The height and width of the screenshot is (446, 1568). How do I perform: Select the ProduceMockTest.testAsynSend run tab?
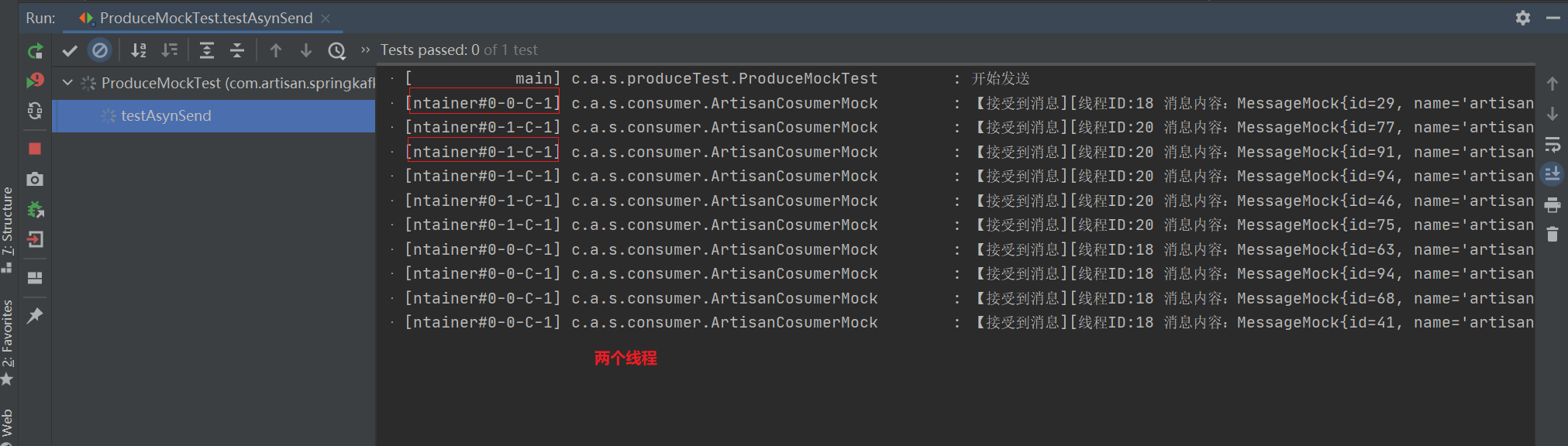pos(205,18)
